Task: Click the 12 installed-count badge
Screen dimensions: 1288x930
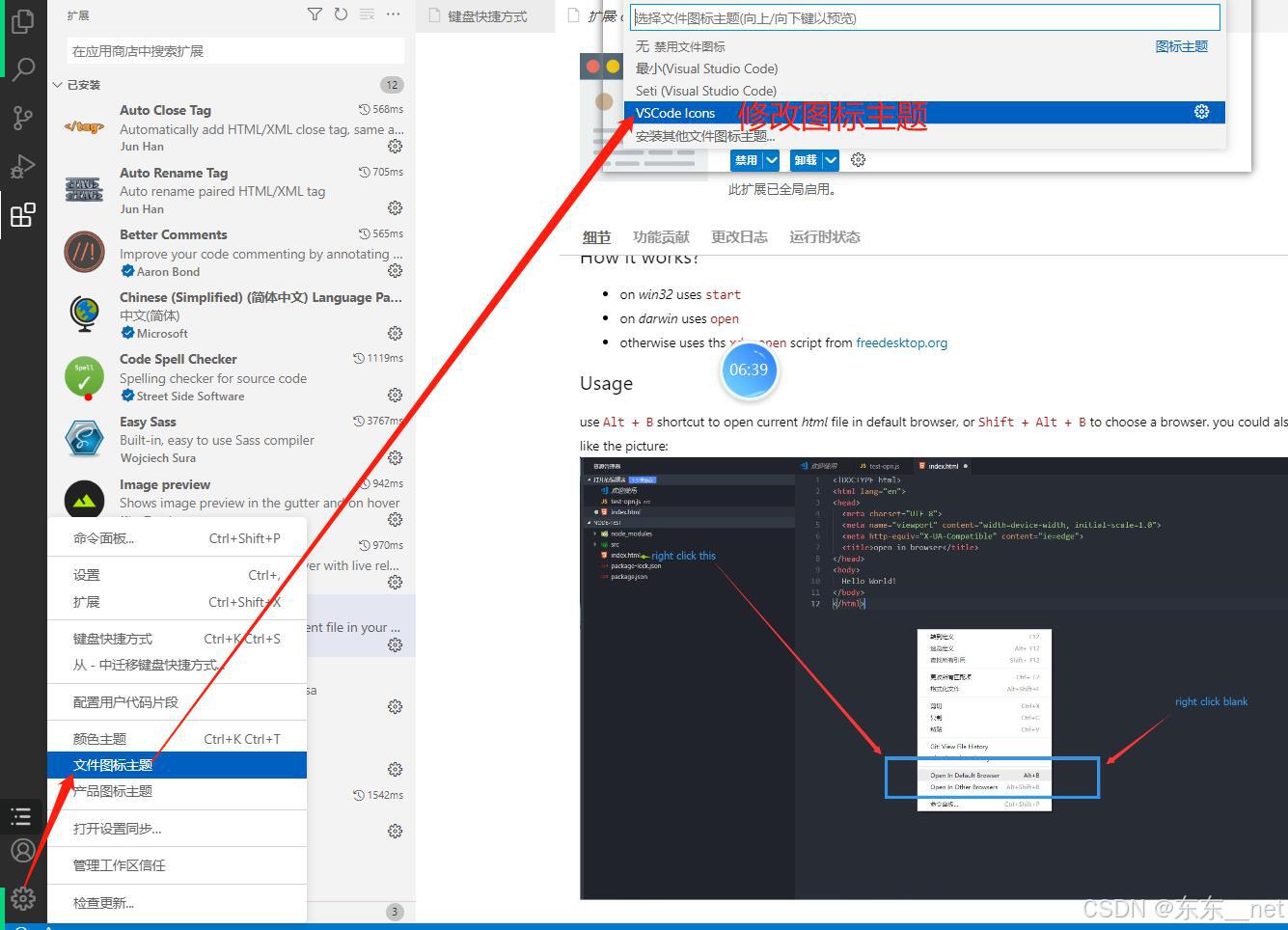Action: coord(392,85)
